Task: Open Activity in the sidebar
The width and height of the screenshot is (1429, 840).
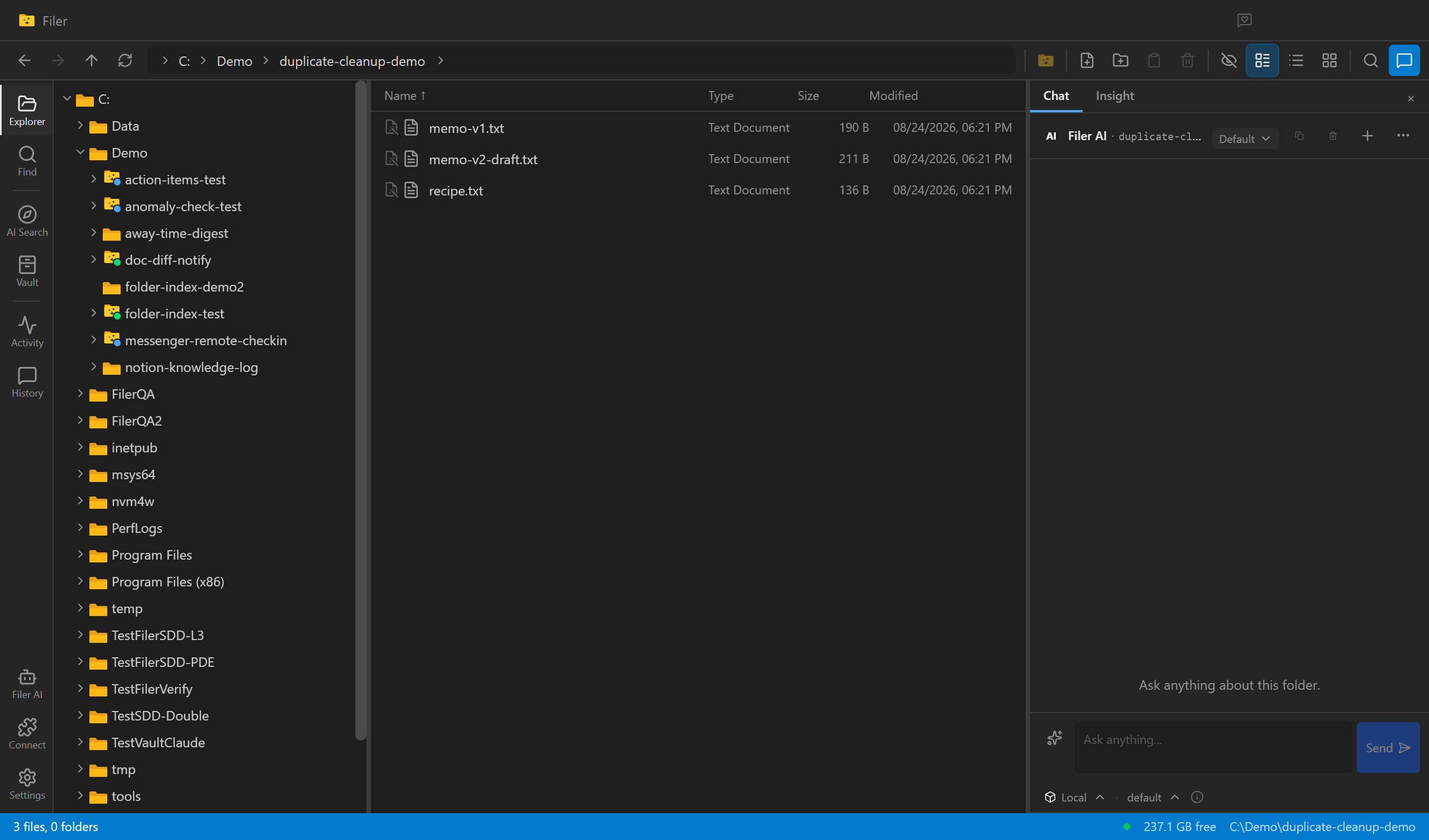Action: pos(27,332)
